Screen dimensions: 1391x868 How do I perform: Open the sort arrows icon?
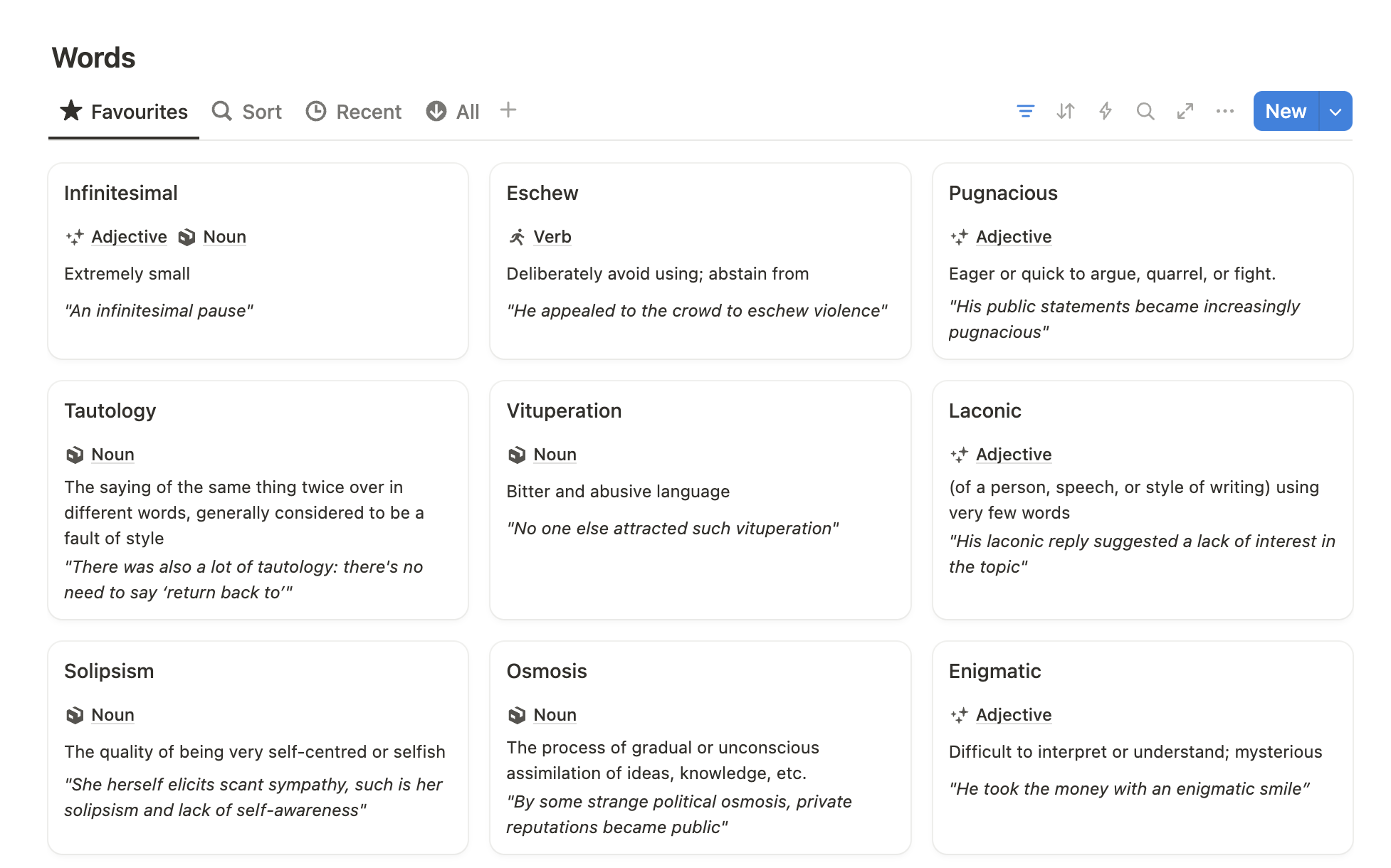point(1065,111)
